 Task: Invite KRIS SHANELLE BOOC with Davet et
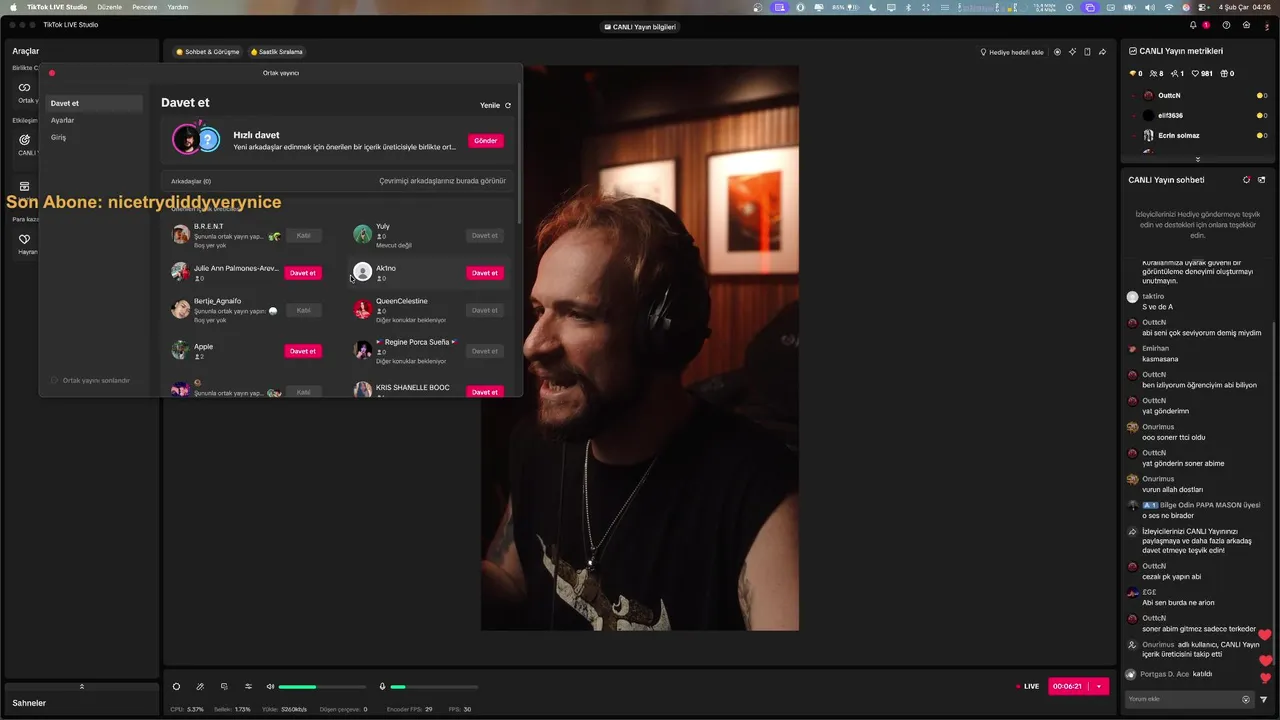click(485, 391)
